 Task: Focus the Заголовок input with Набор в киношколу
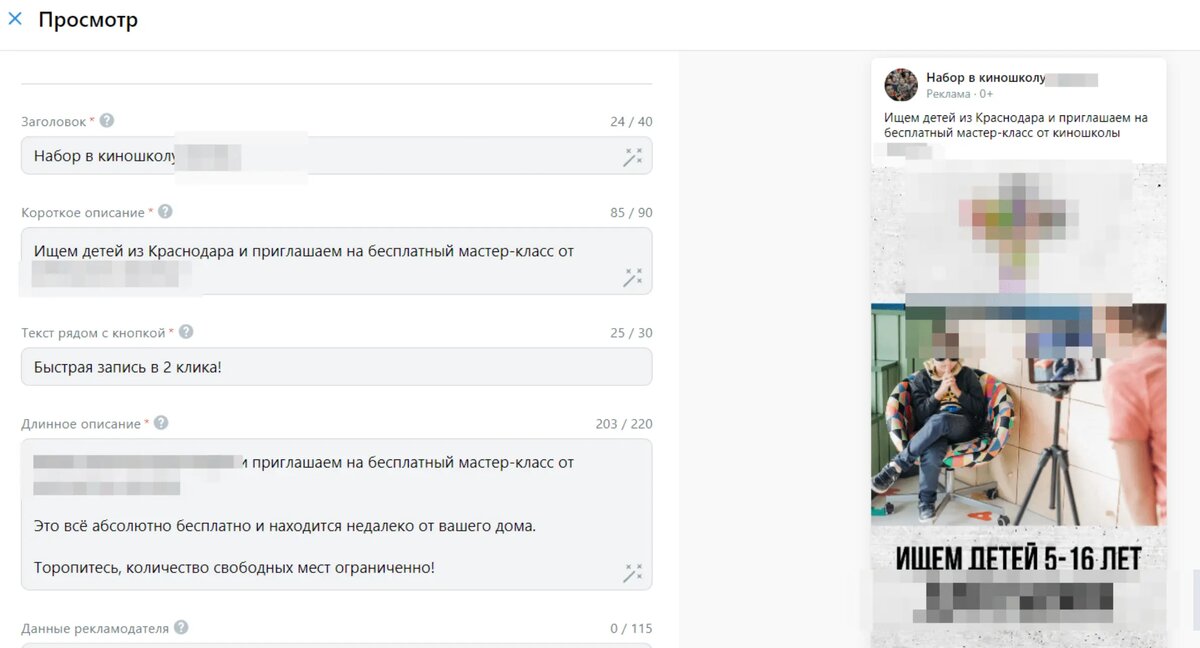(336, 155)
